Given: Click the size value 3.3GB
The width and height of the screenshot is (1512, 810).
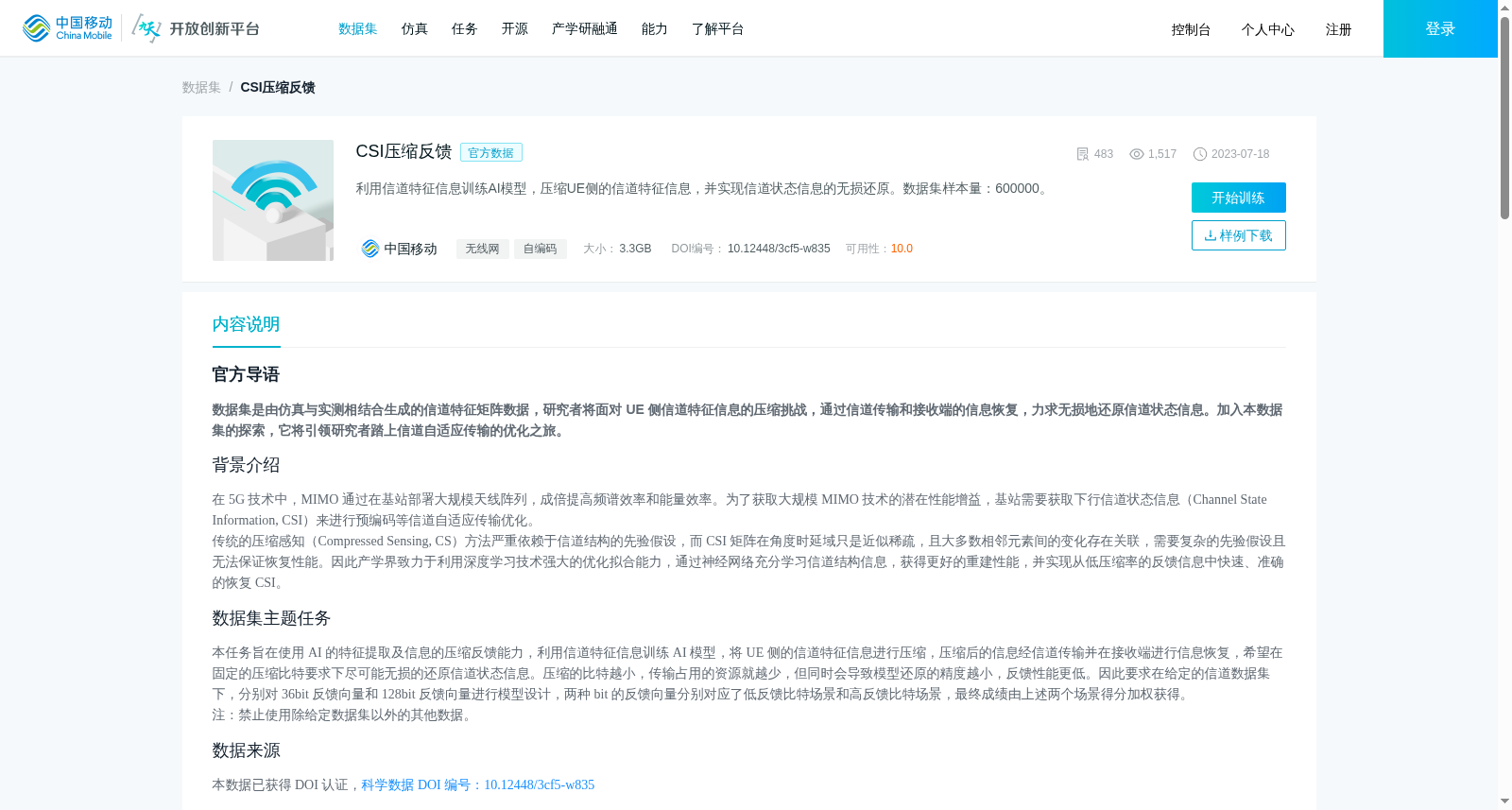Looking at the screenshot, I should [635, 249].
